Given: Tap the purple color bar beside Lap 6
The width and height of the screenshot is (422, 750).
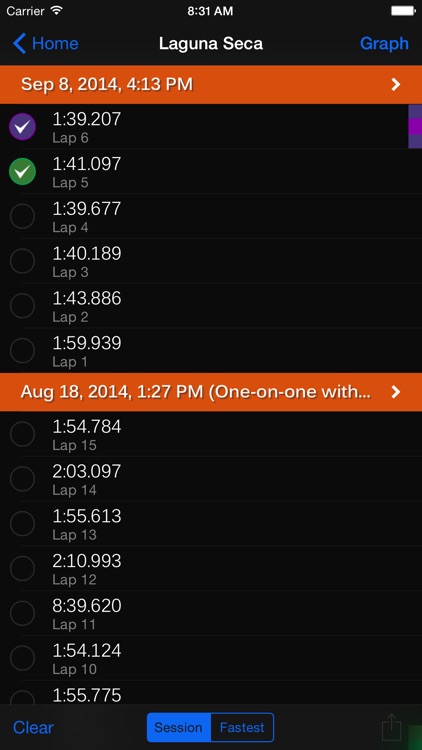Looking at the screenshot, I should [x=415, y=127].
